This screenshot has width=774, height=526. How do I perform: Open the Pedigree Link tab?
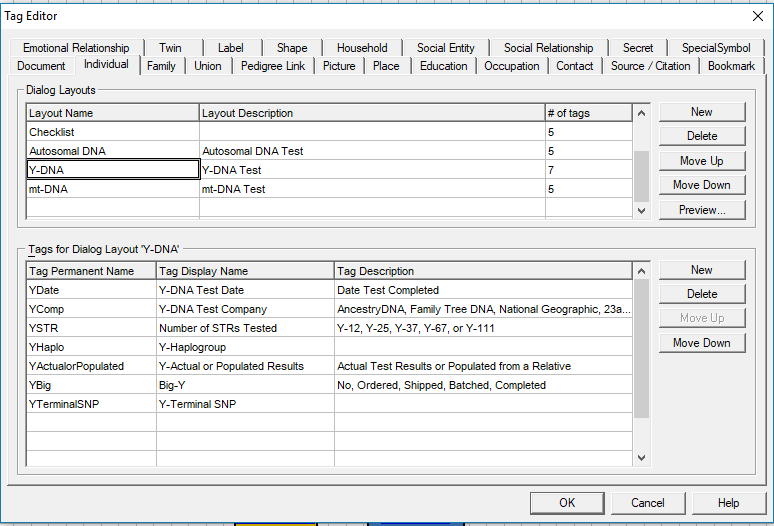[x=273, y=66]
